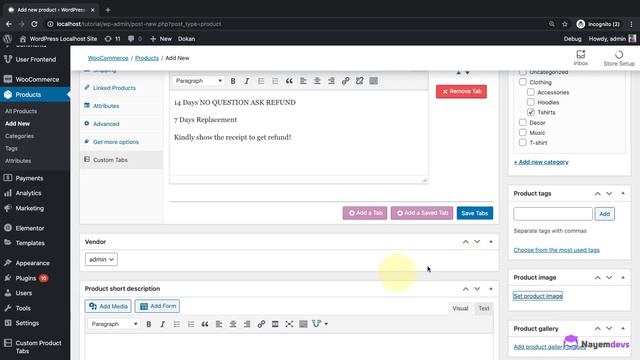Switch short description to Visual tab
The width and height of the screenshot is (640, 360).
coord(460,309)
